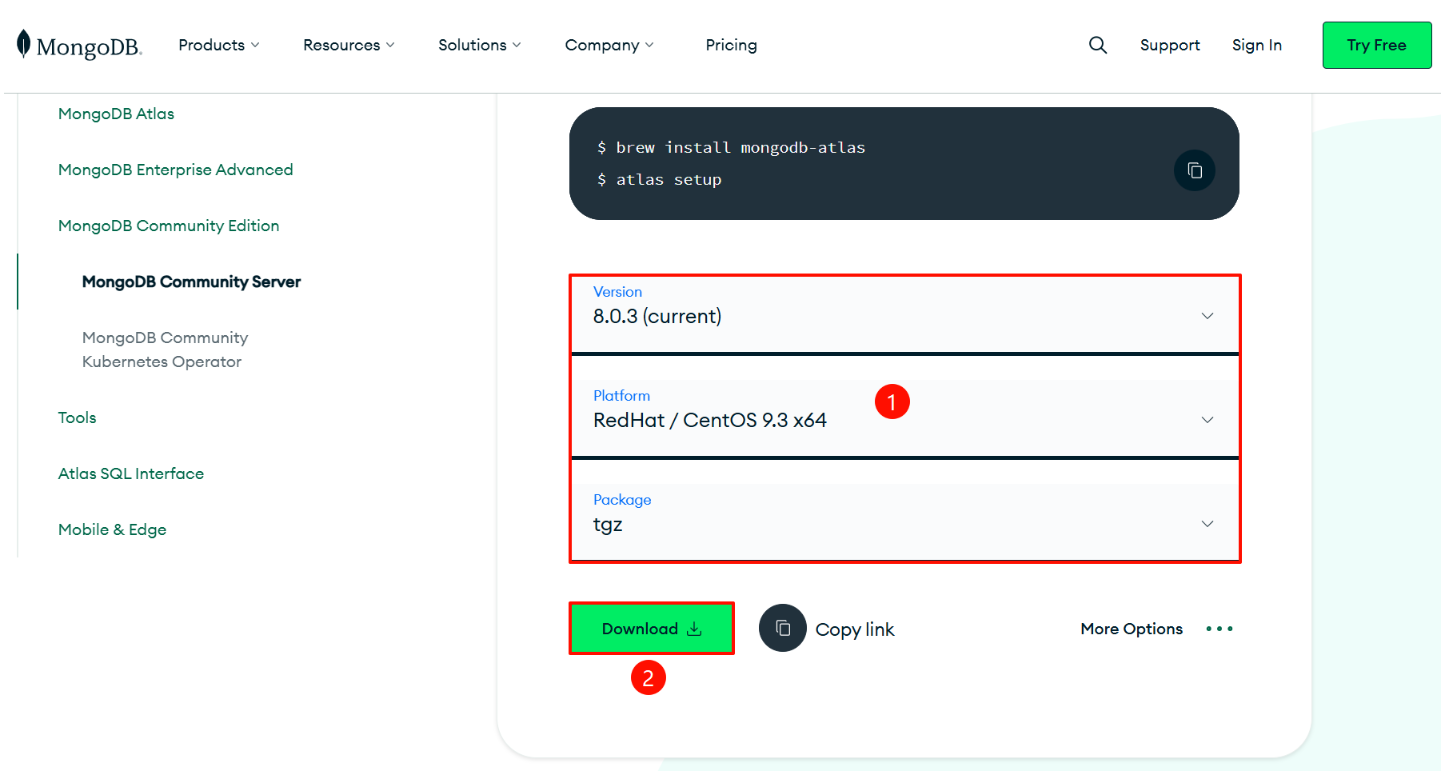Open the Support link
The width and height of the screenshot is (1450, 781).
1170,45
